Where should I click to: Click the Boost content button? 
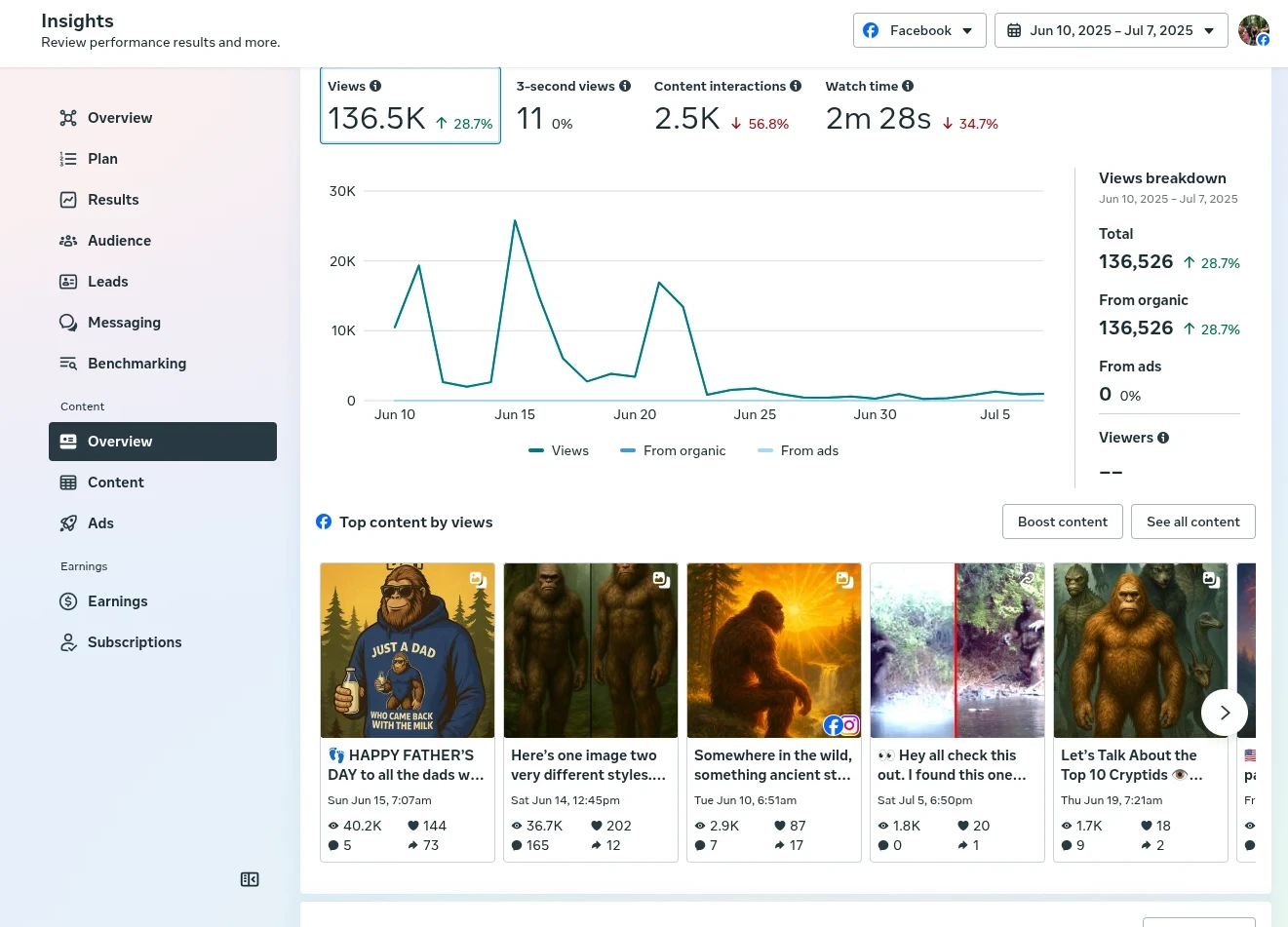pos(1063,521)
